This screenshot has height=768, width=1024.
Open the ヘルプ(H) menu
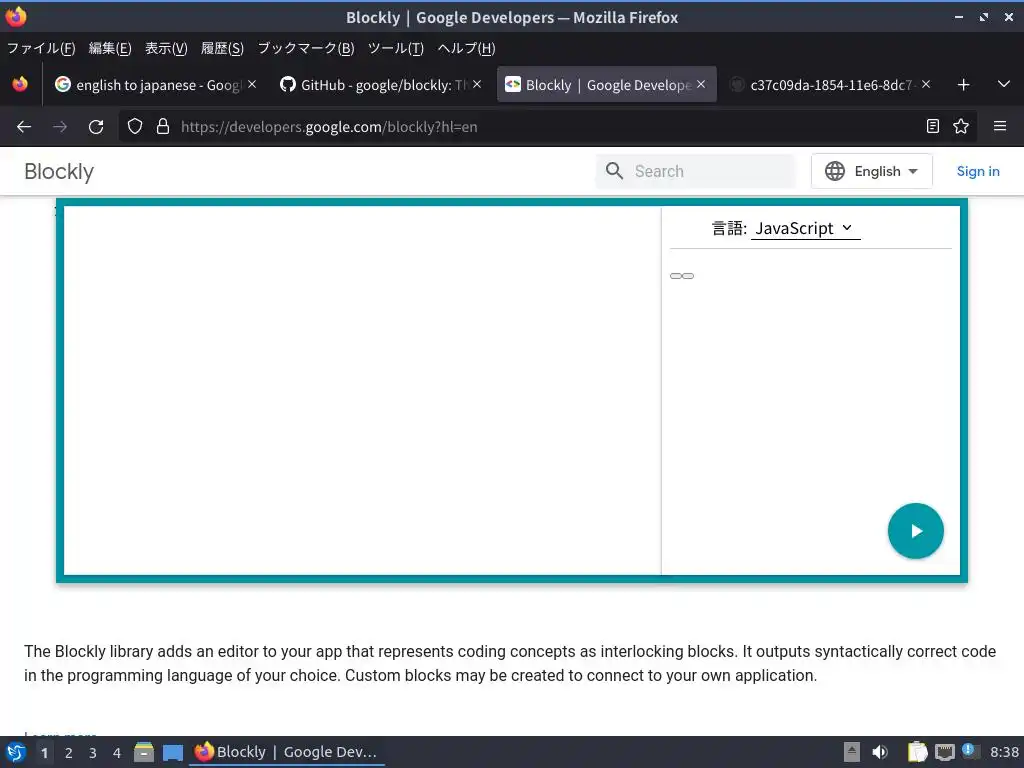pos(466,48)
